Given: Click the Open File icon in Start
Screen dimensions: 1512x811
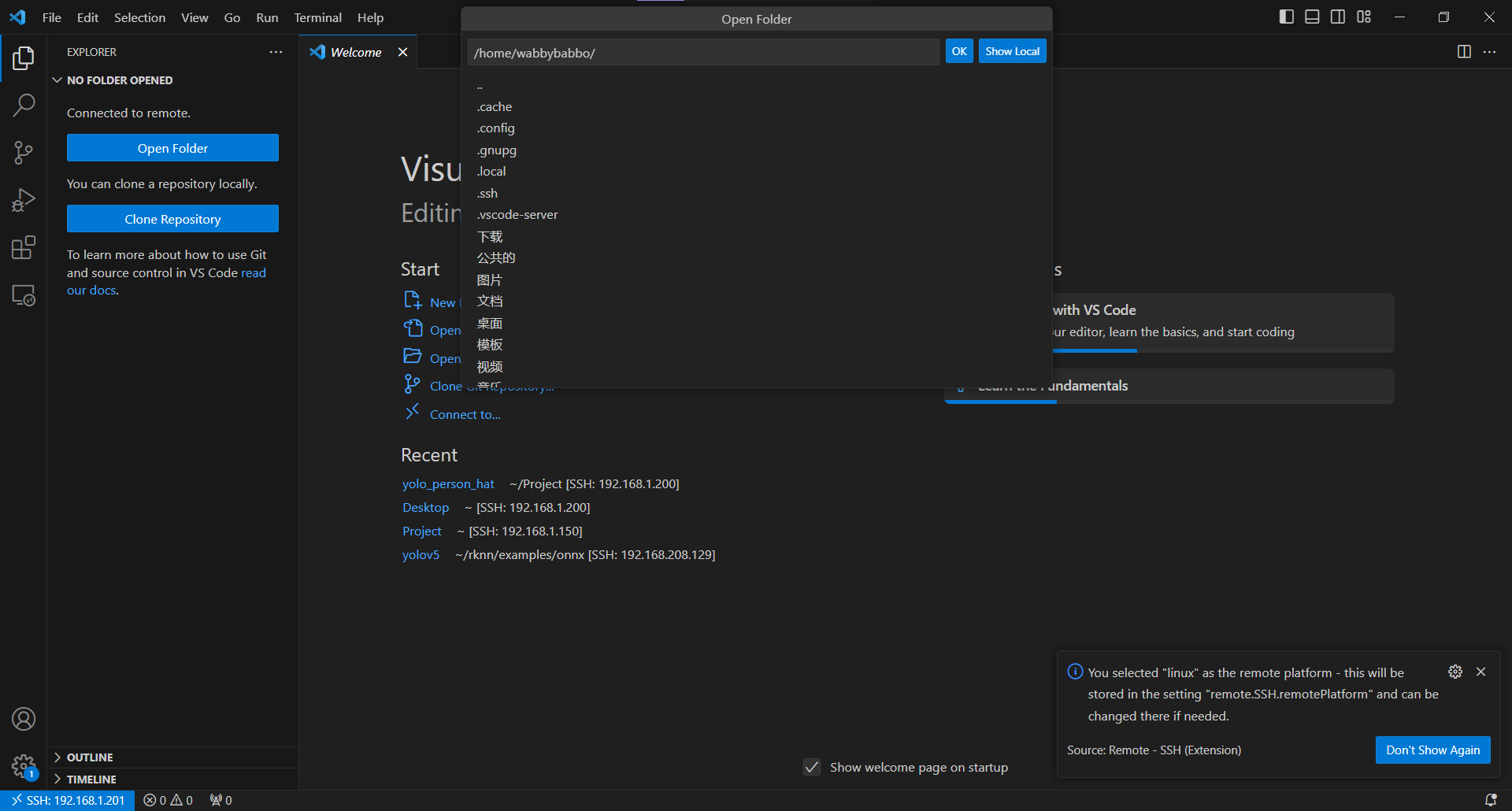Looking at the screenshot, I should tap(413, 328).
